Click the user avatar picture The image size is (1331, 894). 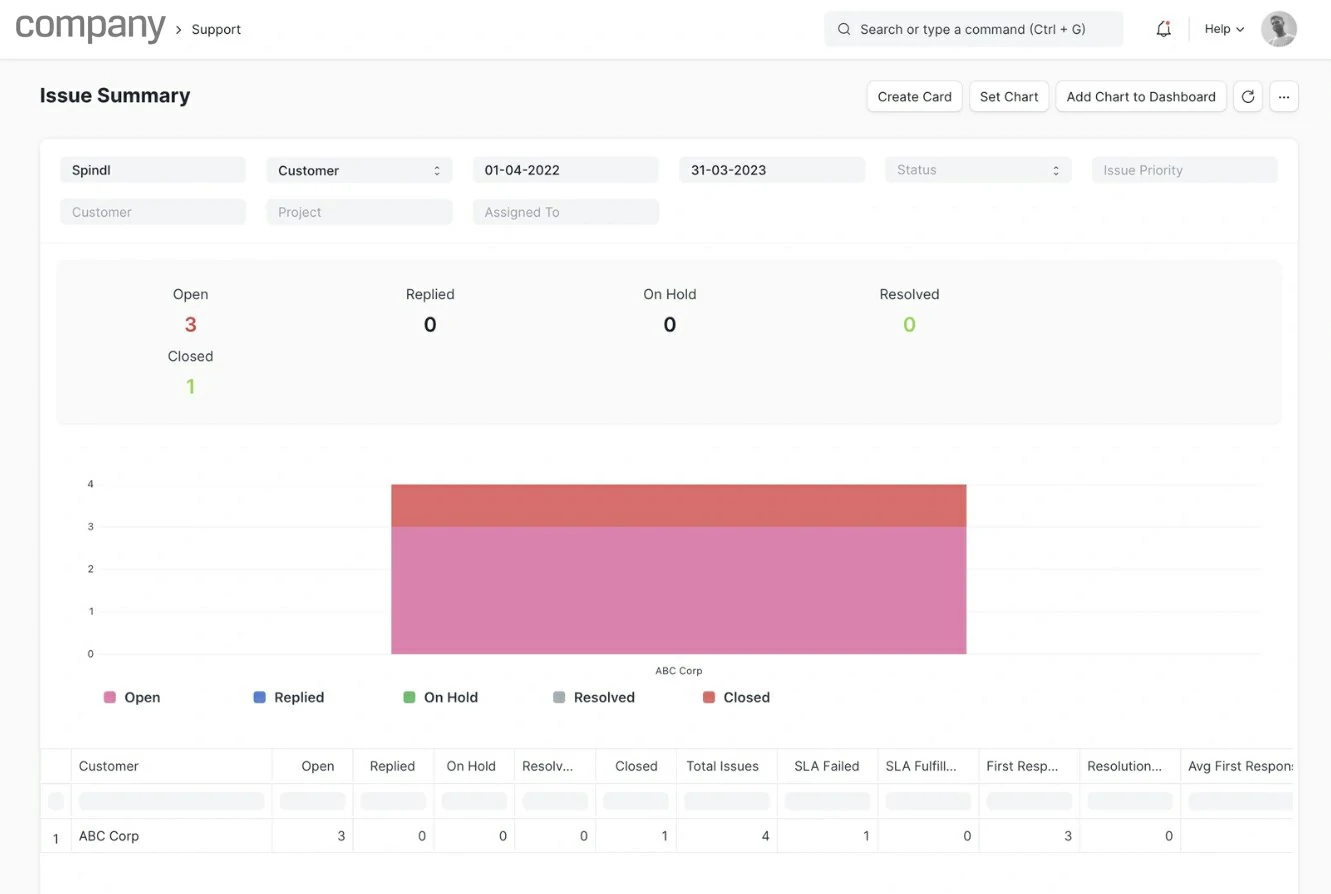click(x=1278, y=29)
